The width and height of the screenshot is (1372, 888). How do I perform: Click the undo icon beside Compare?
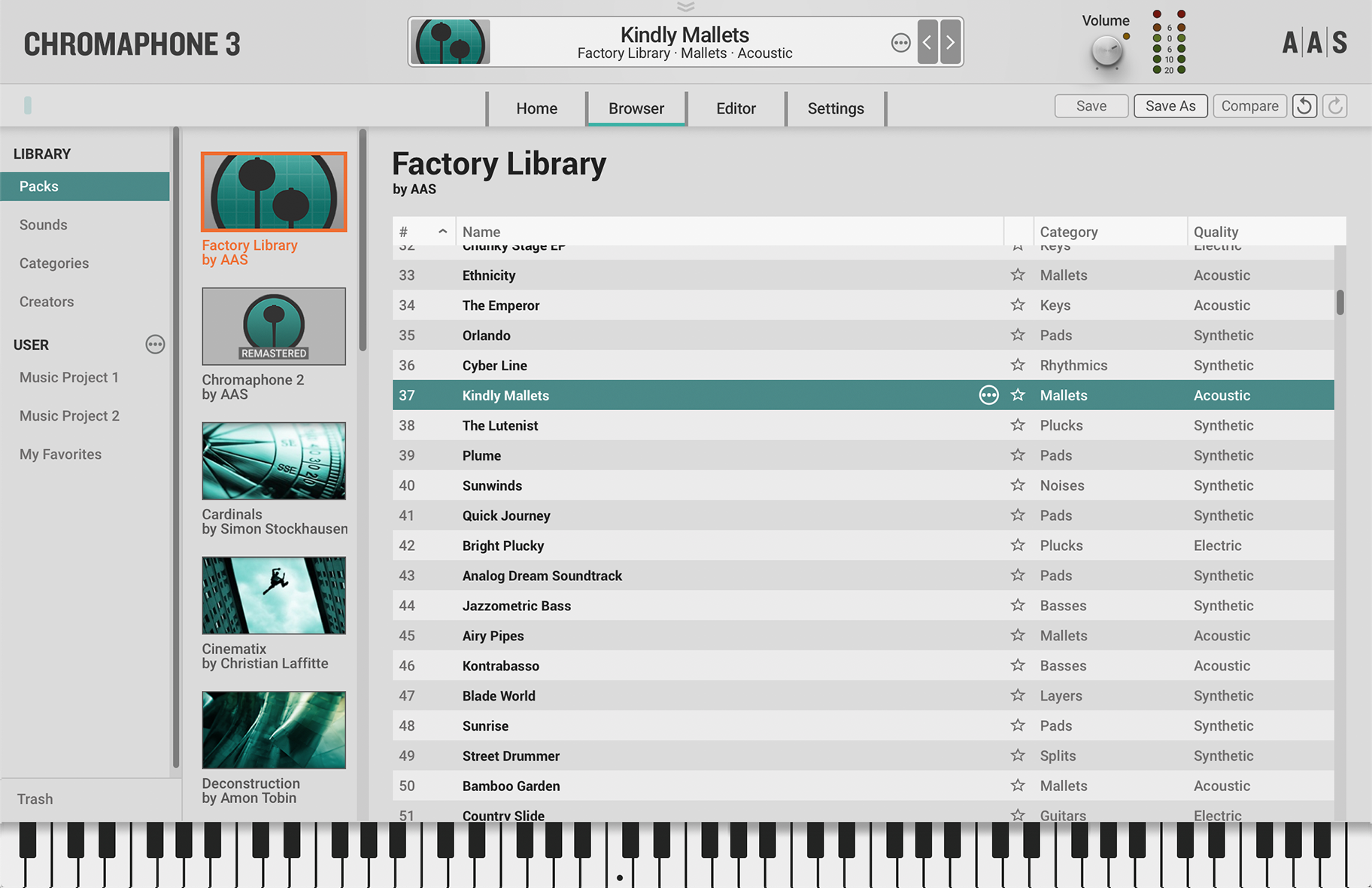pos(1304,105)
